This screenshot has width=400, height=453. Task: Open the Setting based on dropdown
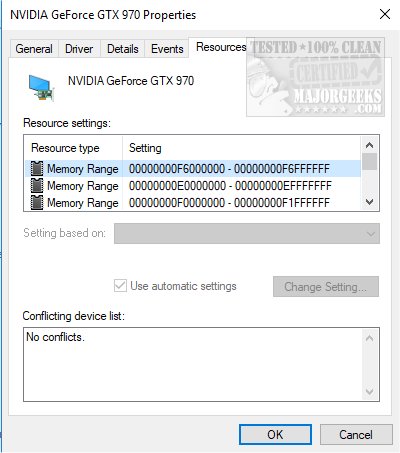click(x=247, y=234)
